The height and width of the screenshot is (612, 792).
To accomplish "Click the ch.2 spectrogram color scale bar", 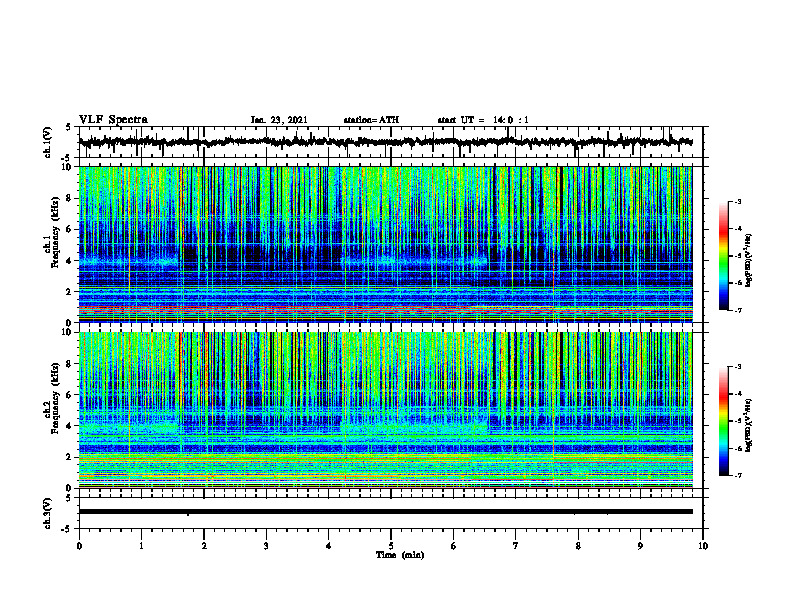I will click(x=723, y=421).
